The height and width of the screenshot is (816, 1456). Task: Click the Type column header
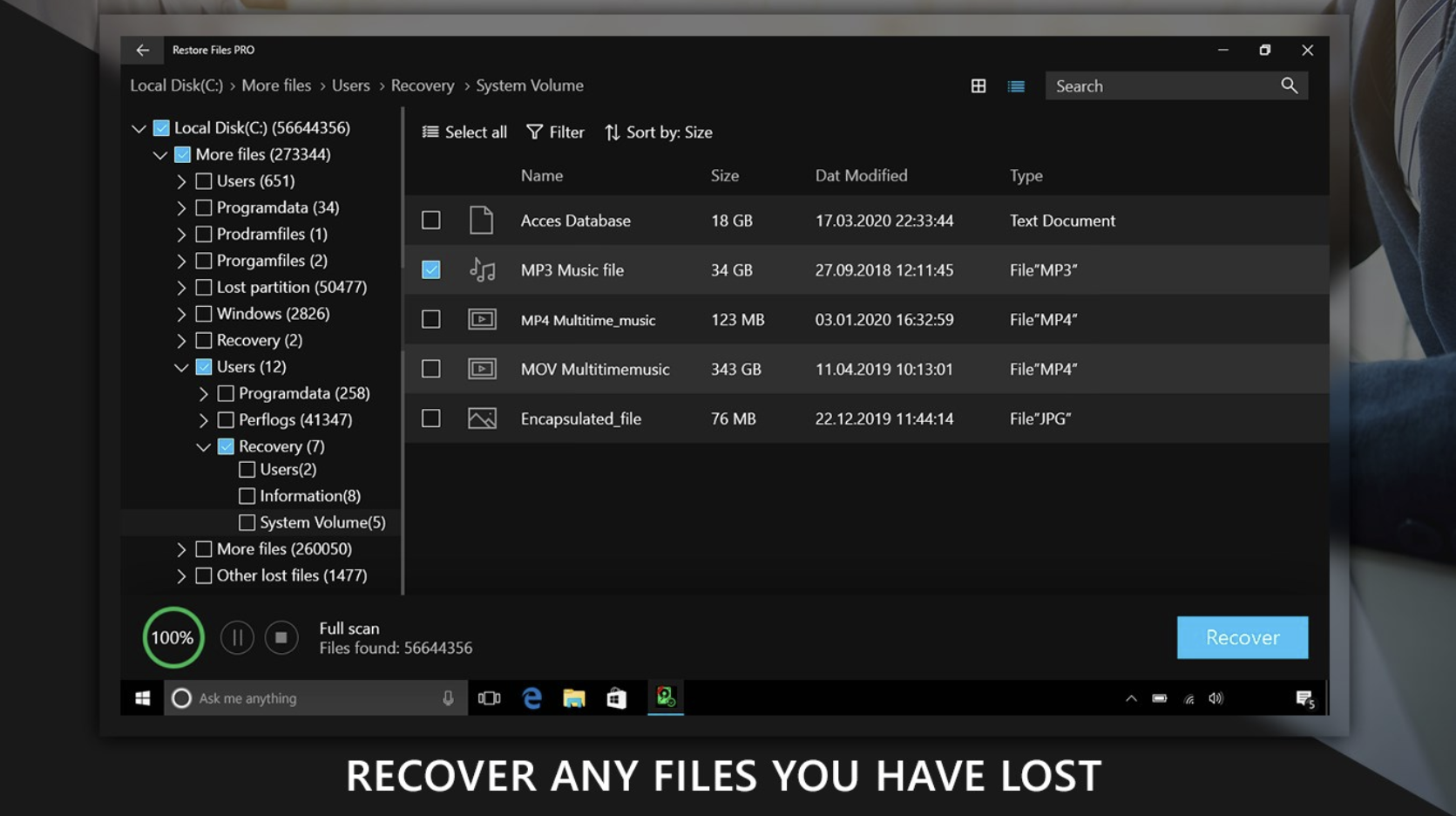pos(1026,175)
